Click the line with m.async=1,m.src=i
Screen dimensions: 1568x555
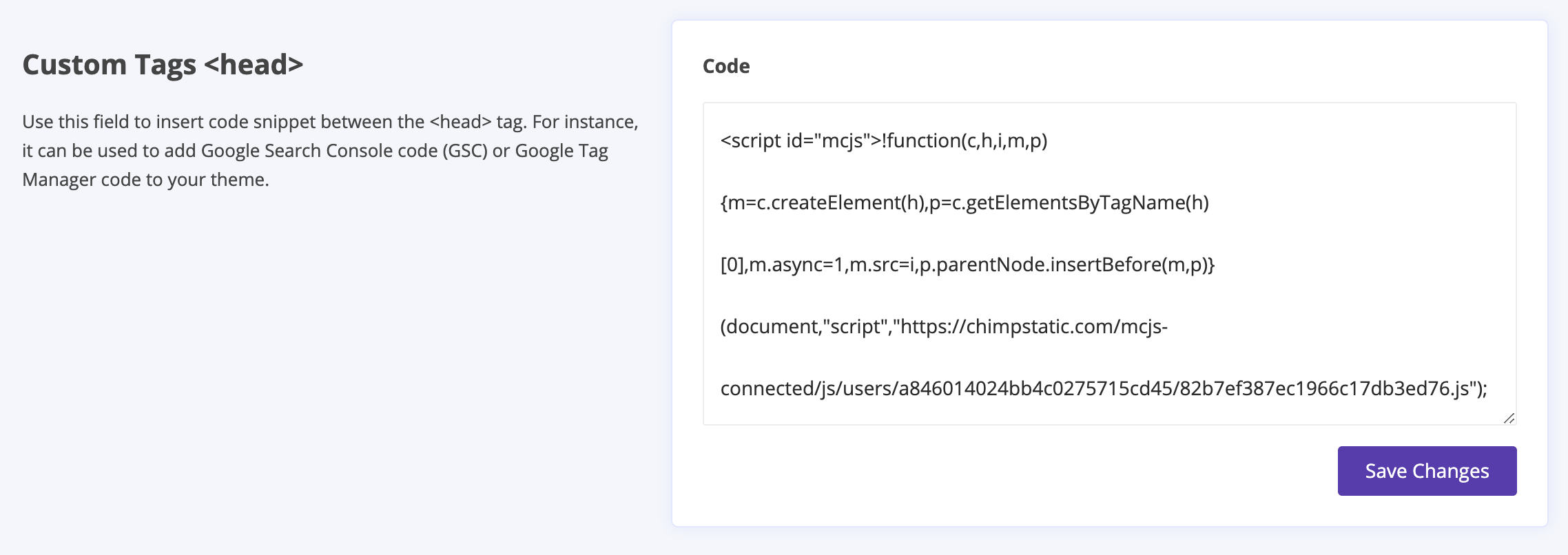[x=967, y=264]
